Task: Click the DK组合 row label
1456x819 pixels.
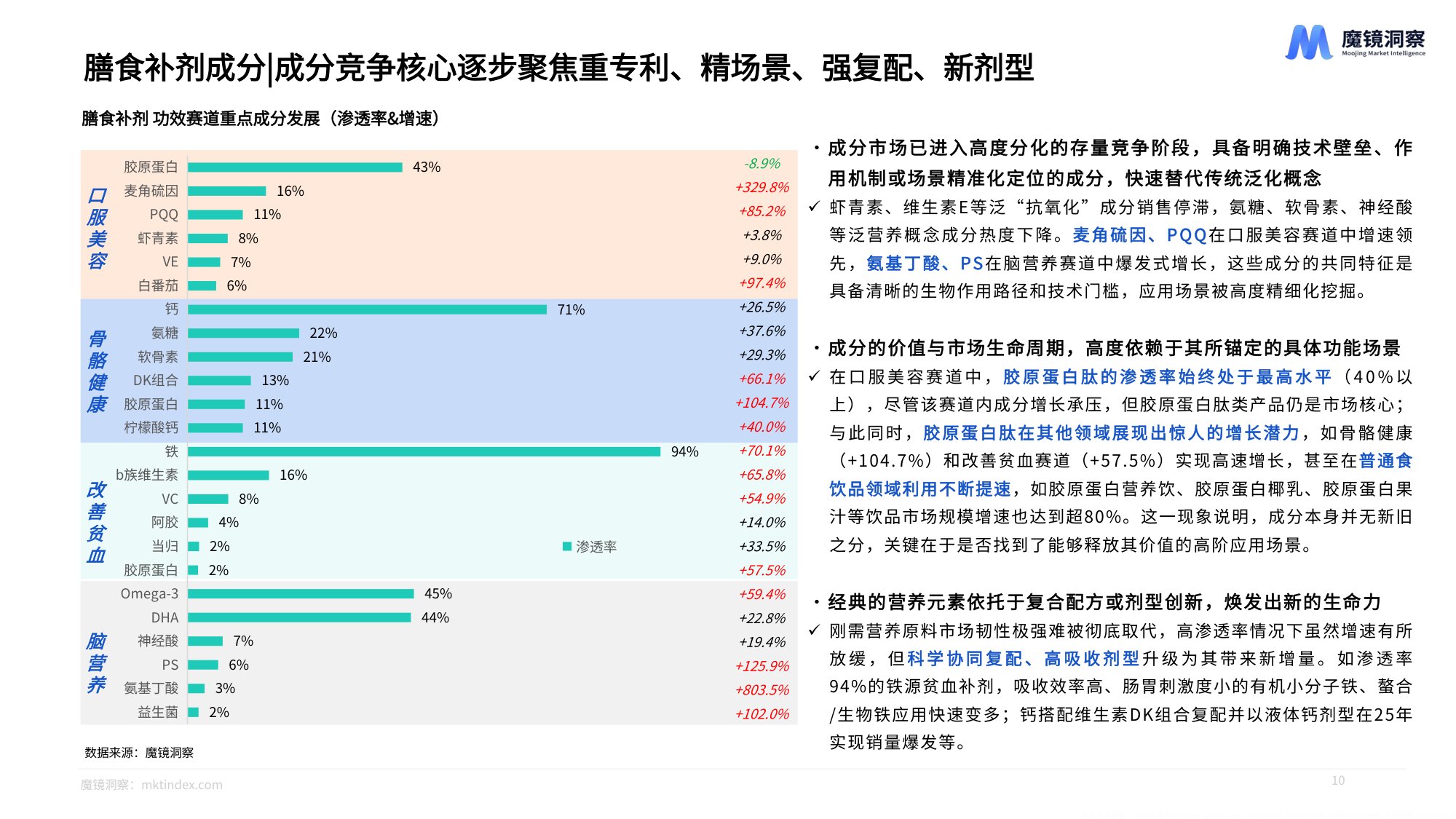Action: [155, 380]
